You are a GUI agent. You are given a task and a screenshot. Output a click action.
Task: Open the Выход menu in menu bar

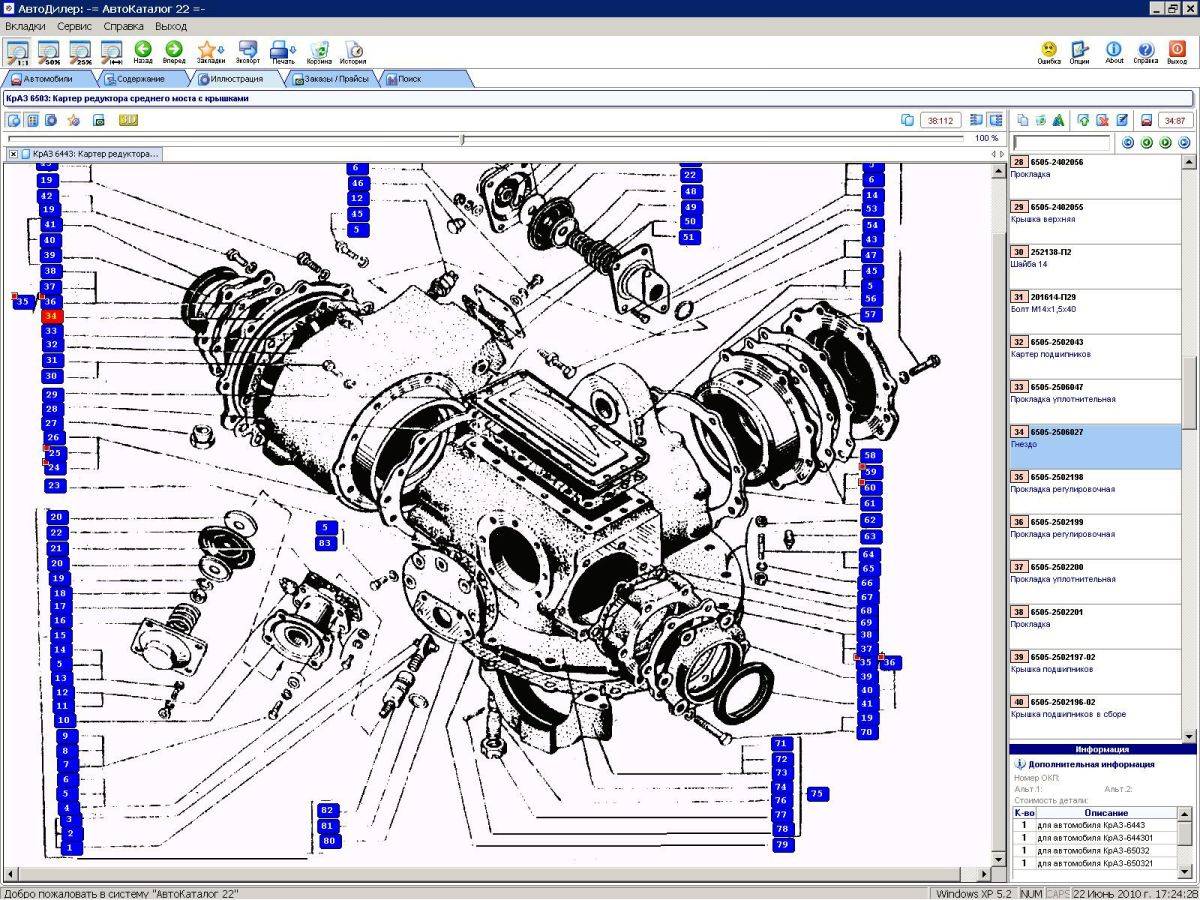point(171,26)
